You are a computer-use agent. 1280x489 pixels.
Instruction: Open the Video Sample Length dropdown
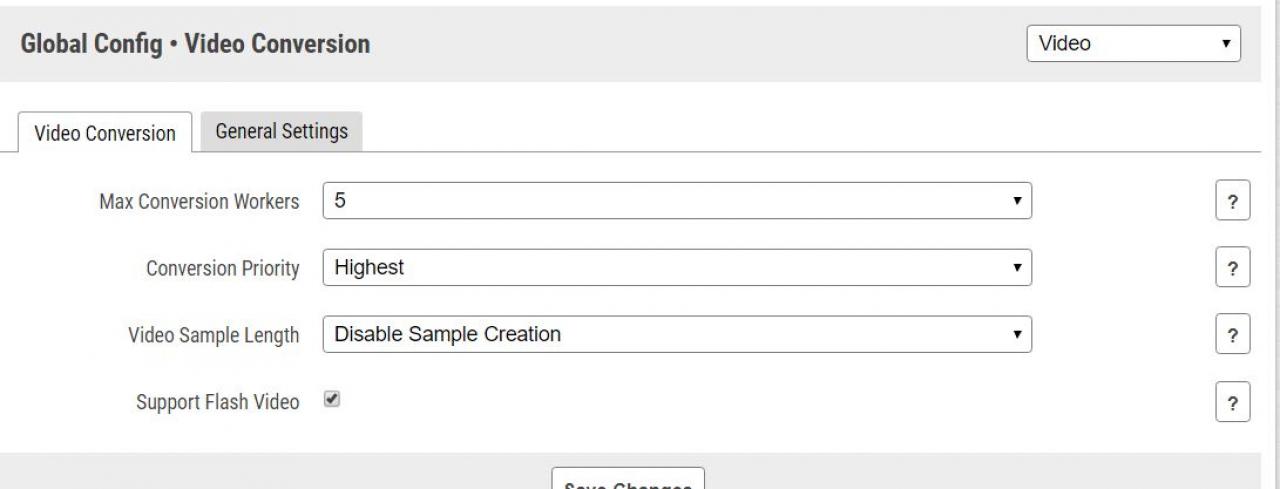point(677,334)
